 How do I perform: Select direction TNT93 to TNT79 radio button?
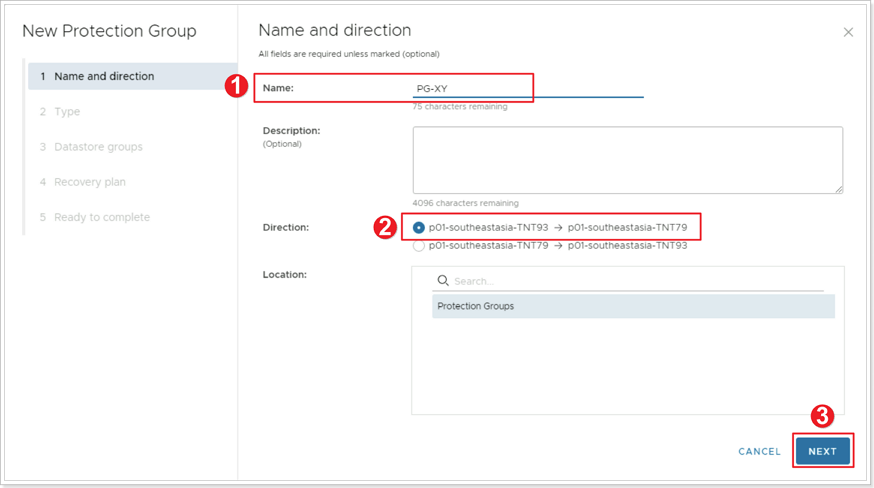(x=419, y=228)
